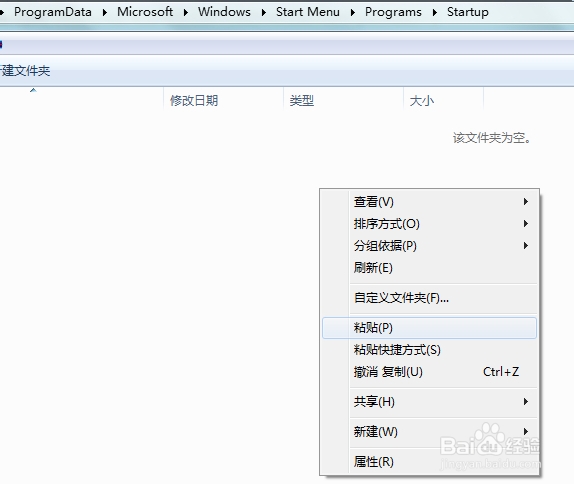The width and height of the screenshot is (574, 484).
Task: Click Microsoft in address breadcrumb
Action: 145,12
